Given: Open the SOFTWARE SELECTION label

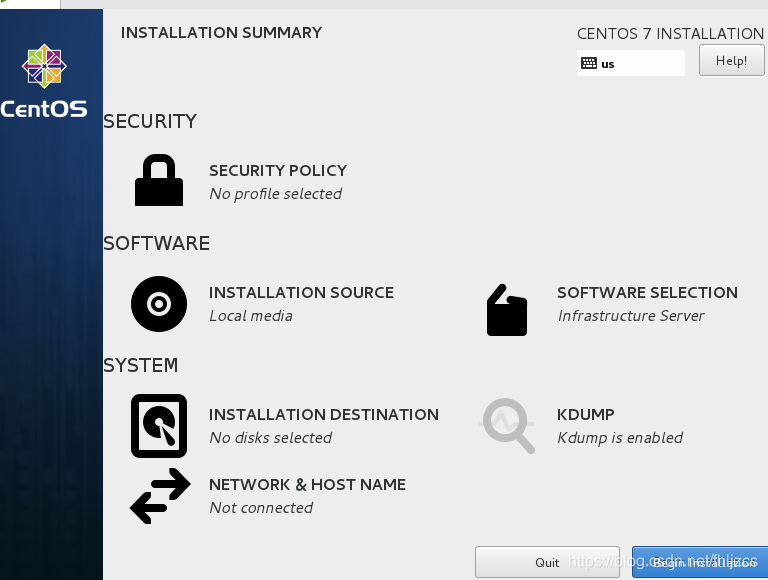Looking at the screenshot, I should 648,292.
